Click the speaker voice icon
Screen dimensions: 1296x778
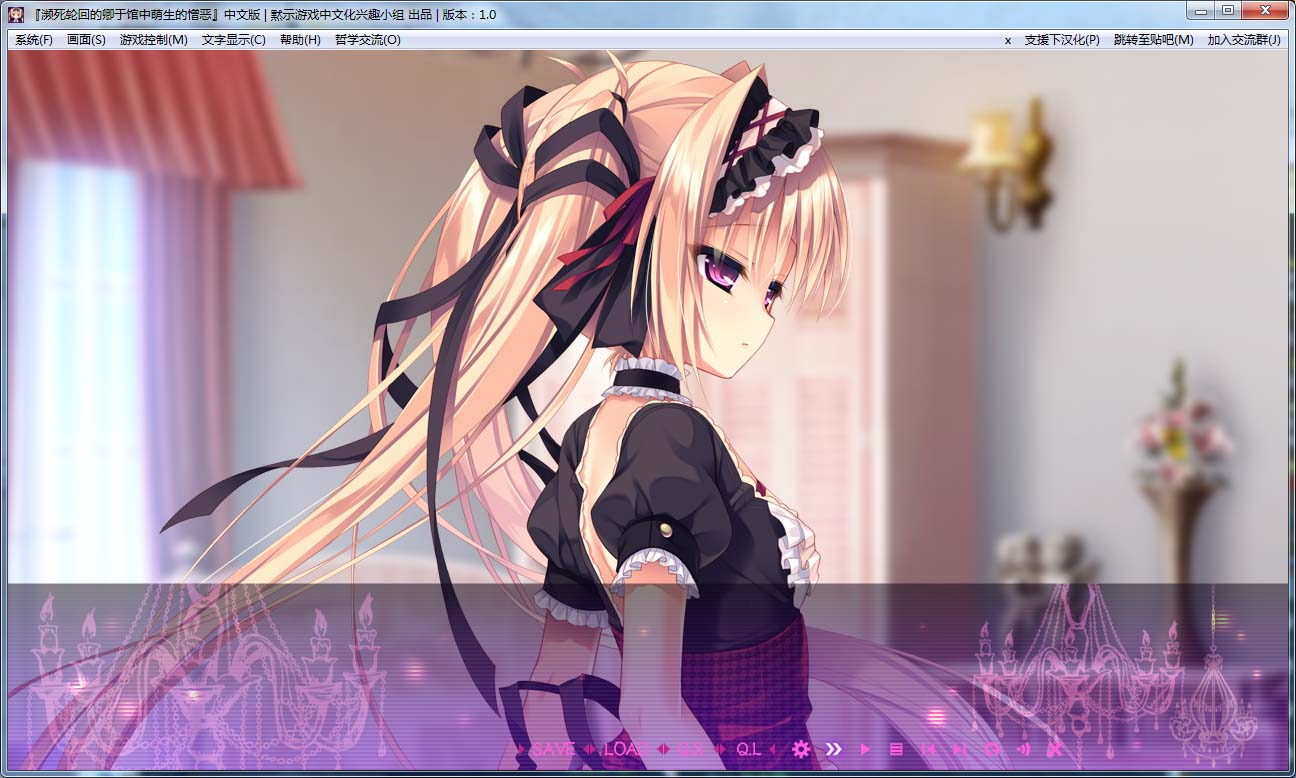(x=1023, y=749)
